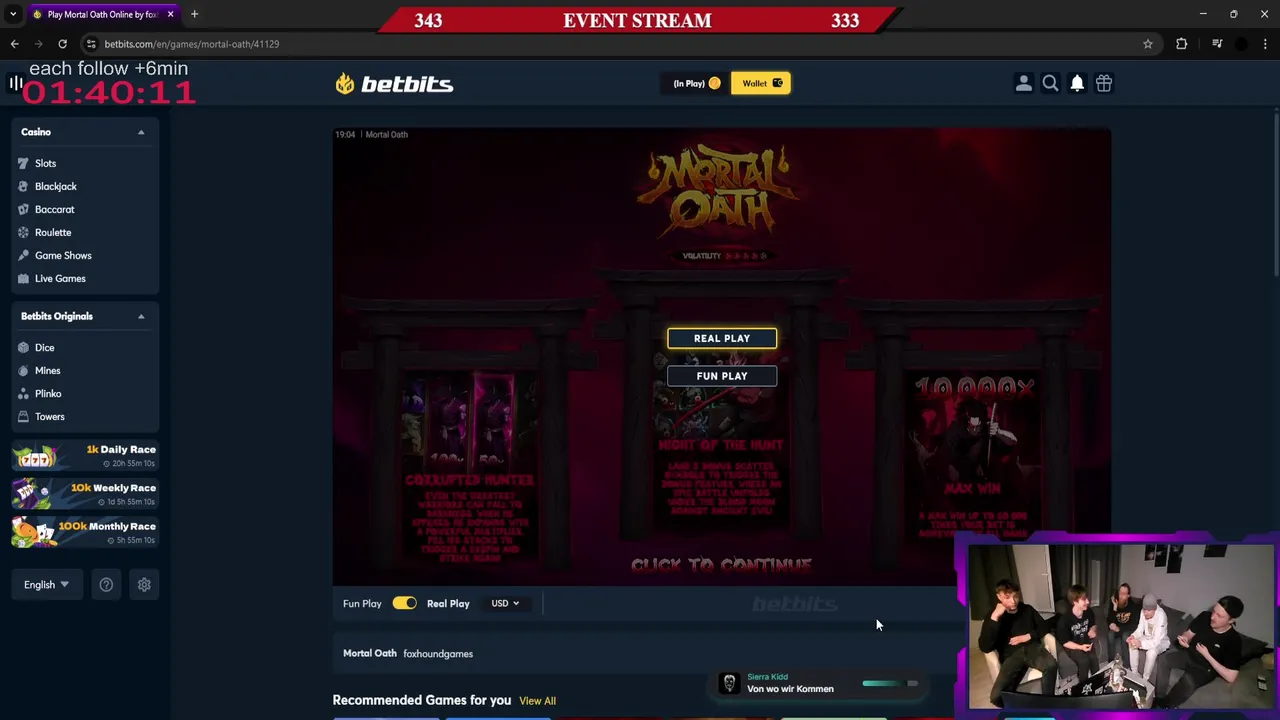
Task: Go back in browser history
Action: (14, 44)
